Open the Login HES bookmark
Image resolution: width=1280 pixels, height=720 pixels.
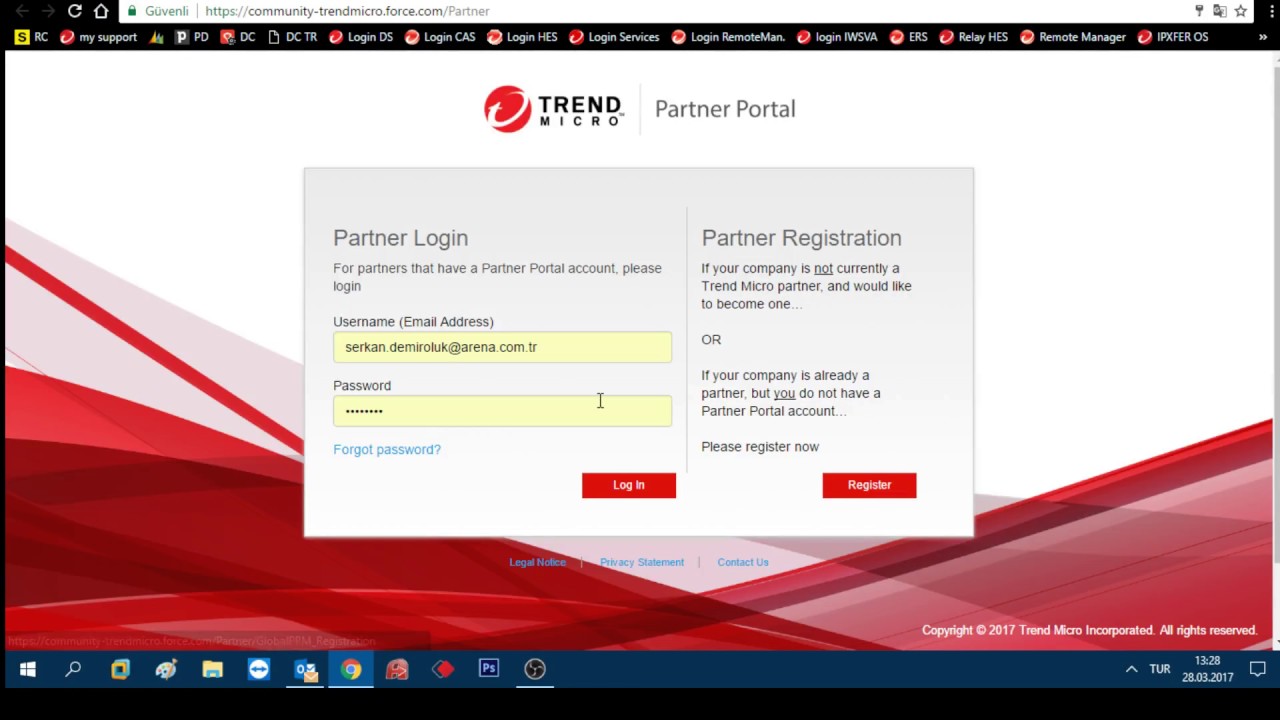pos(522,37)
